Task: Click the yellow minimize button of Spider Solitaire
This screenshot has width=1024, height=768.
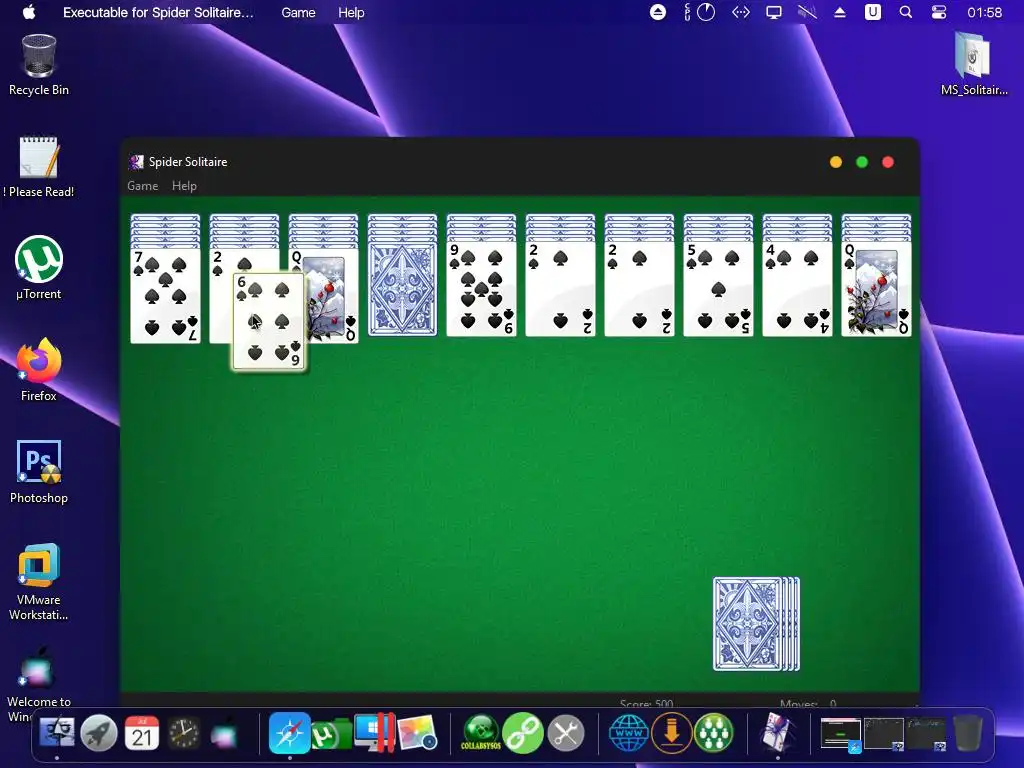Action: coord(836,162)
